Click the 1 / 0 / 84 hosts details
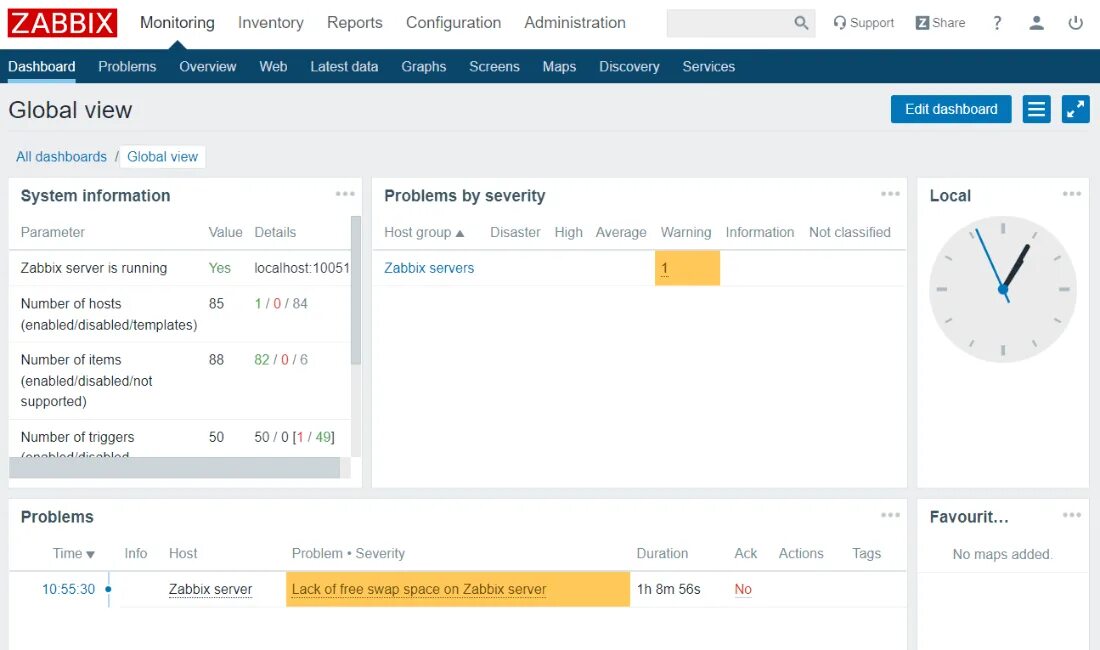This screenshot has height=650, width=1100. [x=281, y=304]
